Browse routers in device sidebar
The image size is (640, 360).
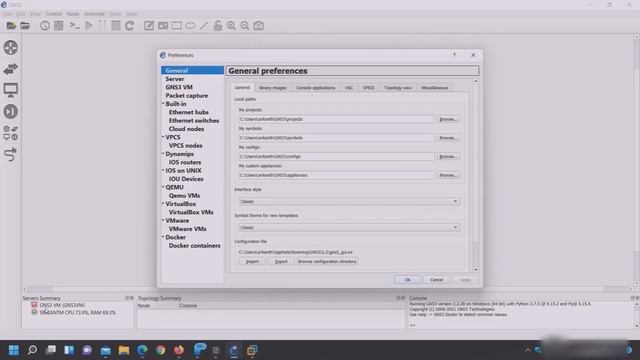pyautogui.click(x=11, y=48)
